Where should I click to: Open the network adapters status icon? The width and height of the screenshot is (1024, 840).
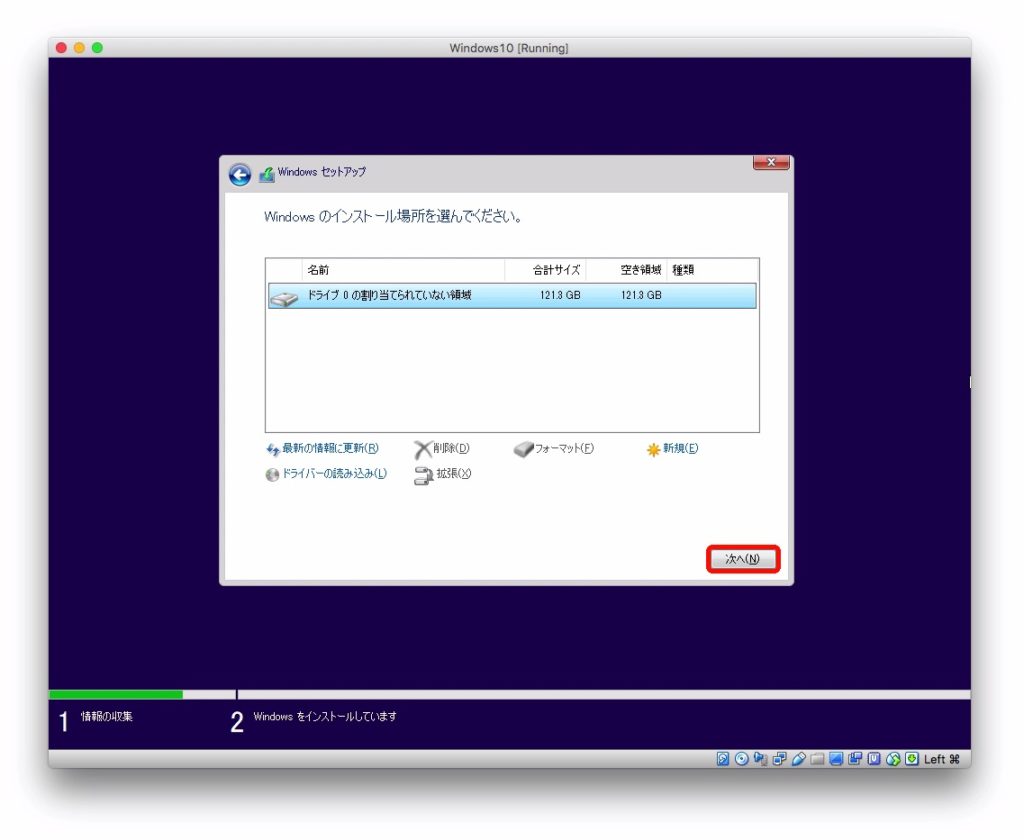point(779,758)
